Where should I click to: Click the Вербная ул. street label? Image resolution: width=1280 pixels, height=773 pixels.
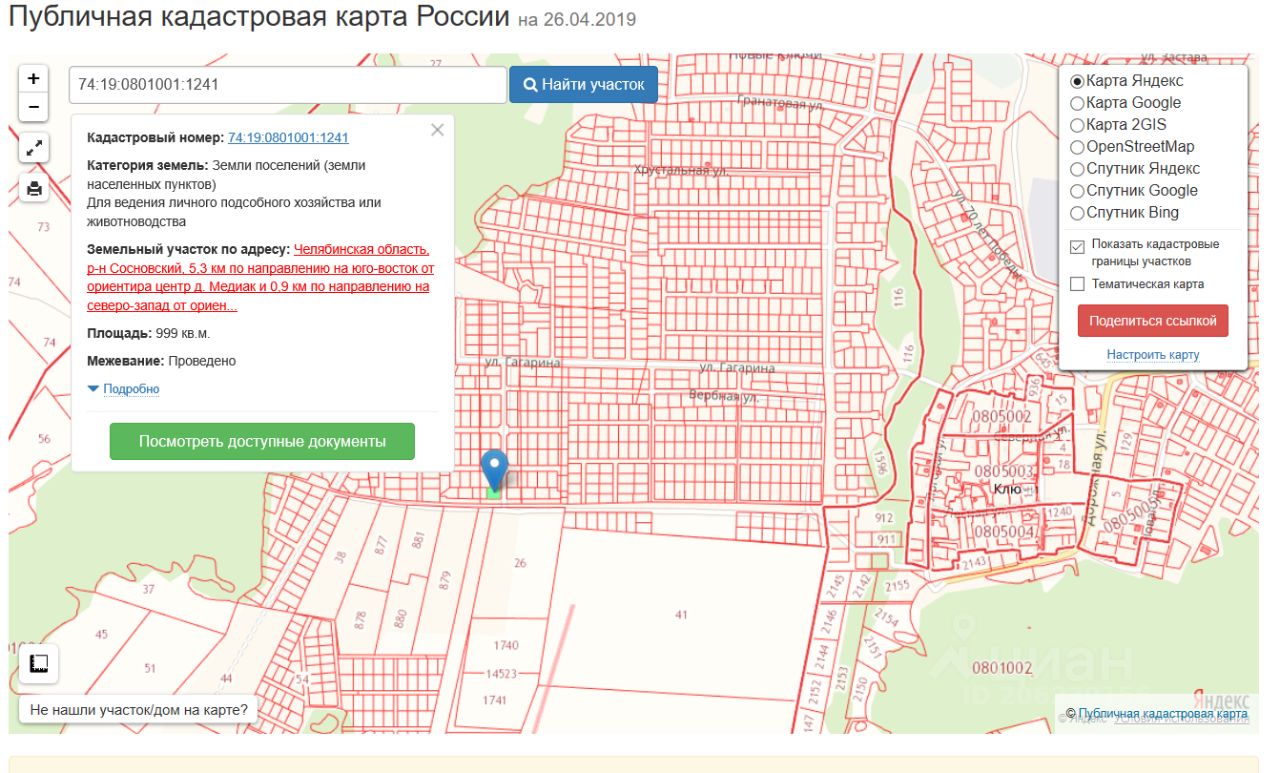click(x=725, y=396)
